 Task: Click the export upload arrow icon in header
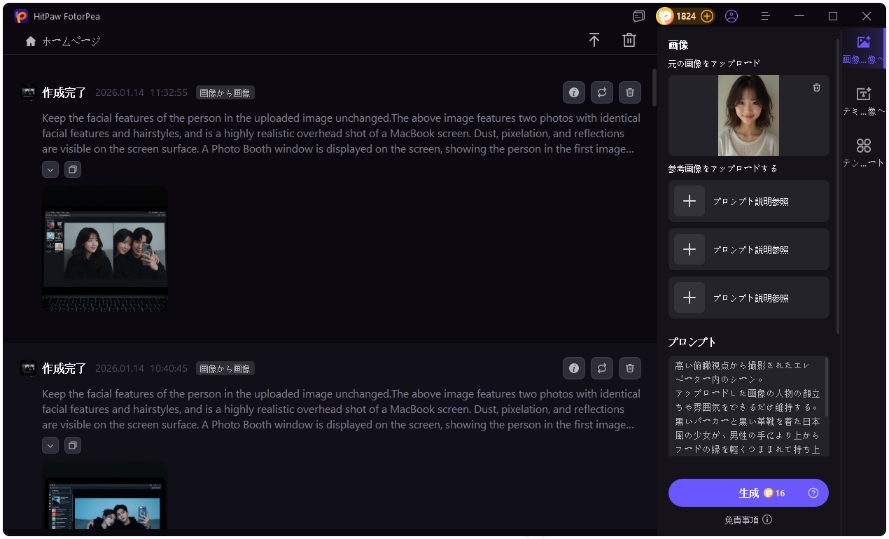(594, 40)
